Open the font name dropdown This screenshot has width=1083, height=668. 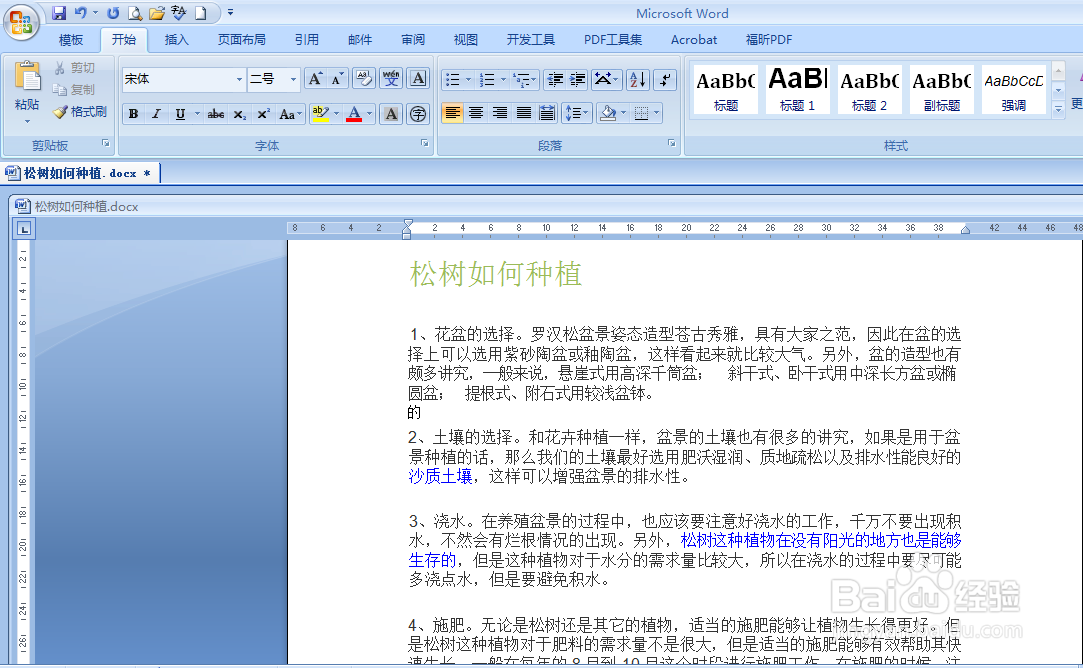point(240,79)
